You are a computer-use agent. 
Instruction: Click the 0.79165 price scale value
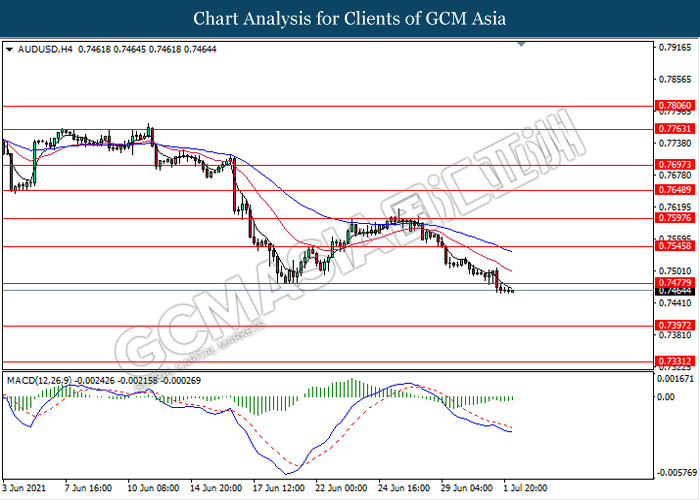pos(675,47)
